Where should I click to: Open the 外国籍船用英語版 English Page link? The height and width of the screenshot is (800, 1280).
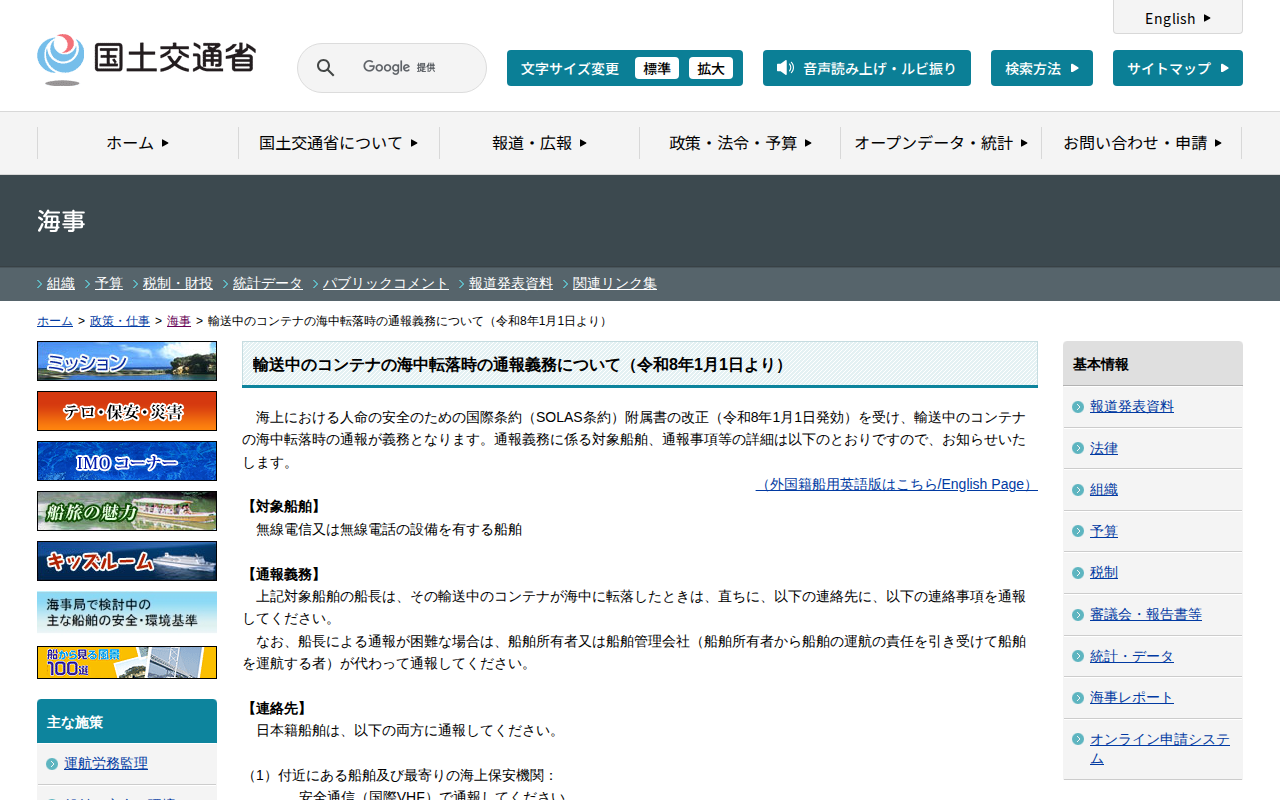(896, 484)
